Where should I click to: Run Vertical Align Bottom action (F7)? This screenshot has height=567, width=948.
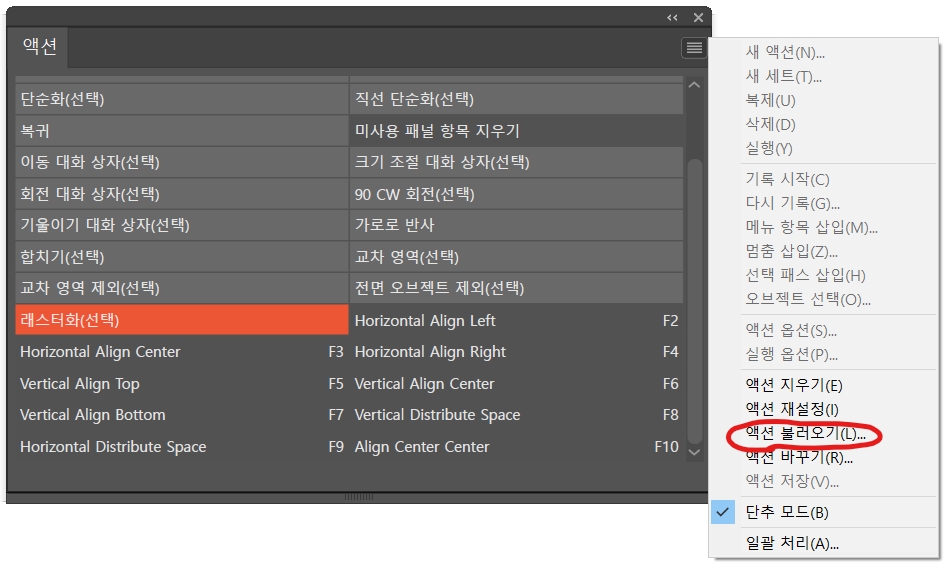pyautogui.click(x=181, y=415)
